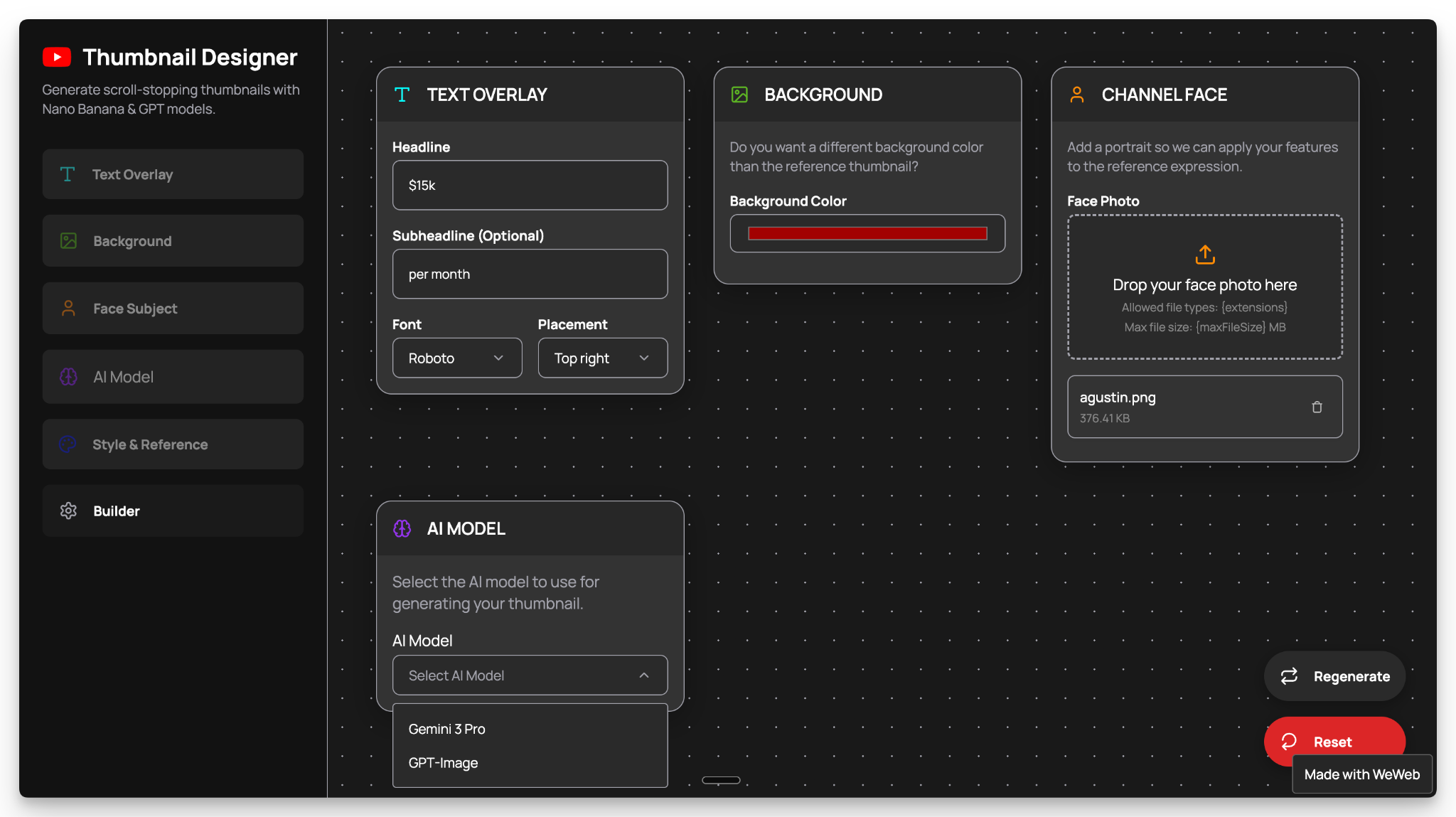The width and height of the screenshot is (1456, 817).
Task: Choose GPT-Image from the list
Action: [x=444, y=763]
